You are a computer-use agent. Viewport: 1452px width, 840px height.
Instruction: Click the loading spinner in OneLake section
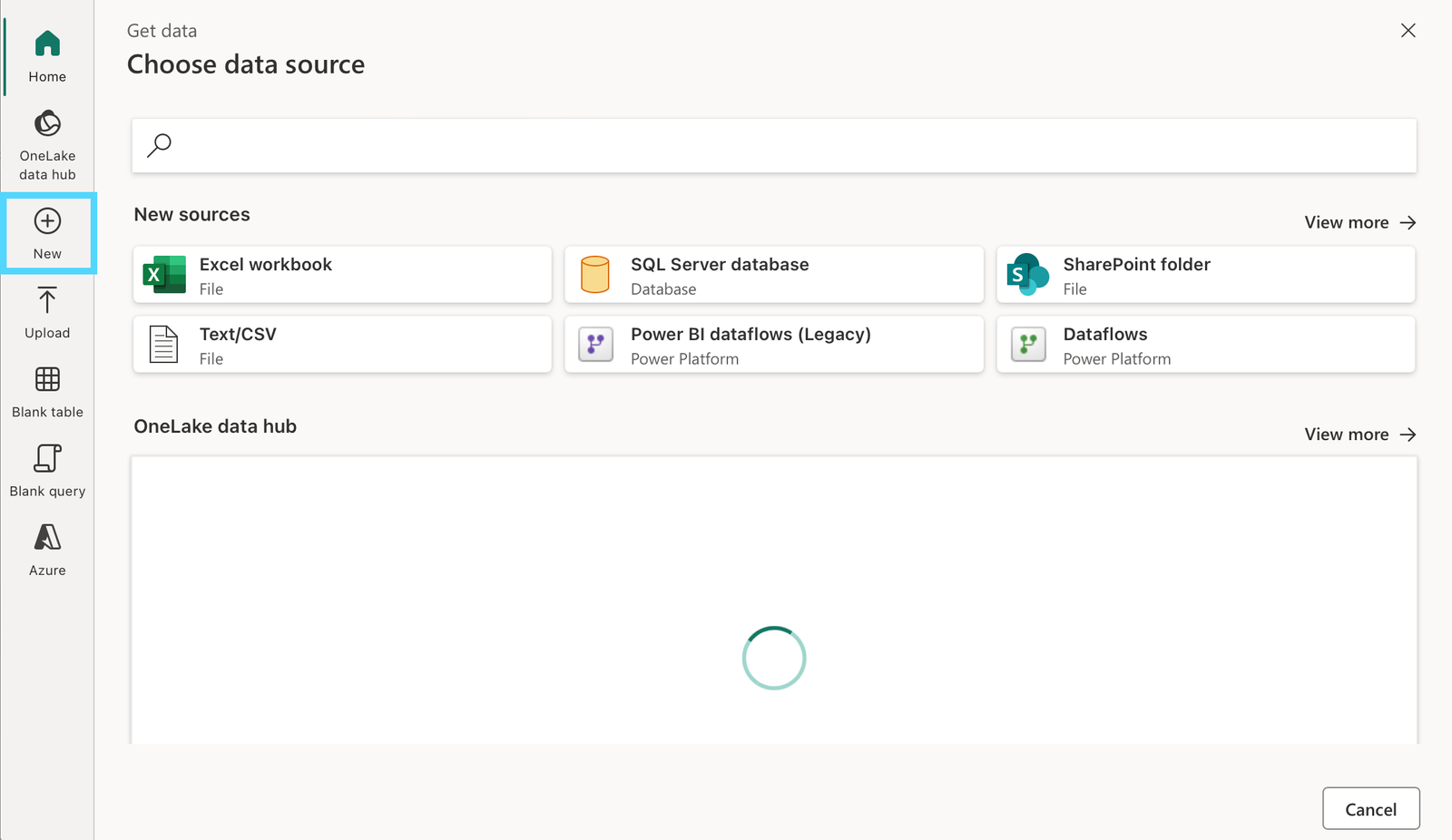[773, 658]
